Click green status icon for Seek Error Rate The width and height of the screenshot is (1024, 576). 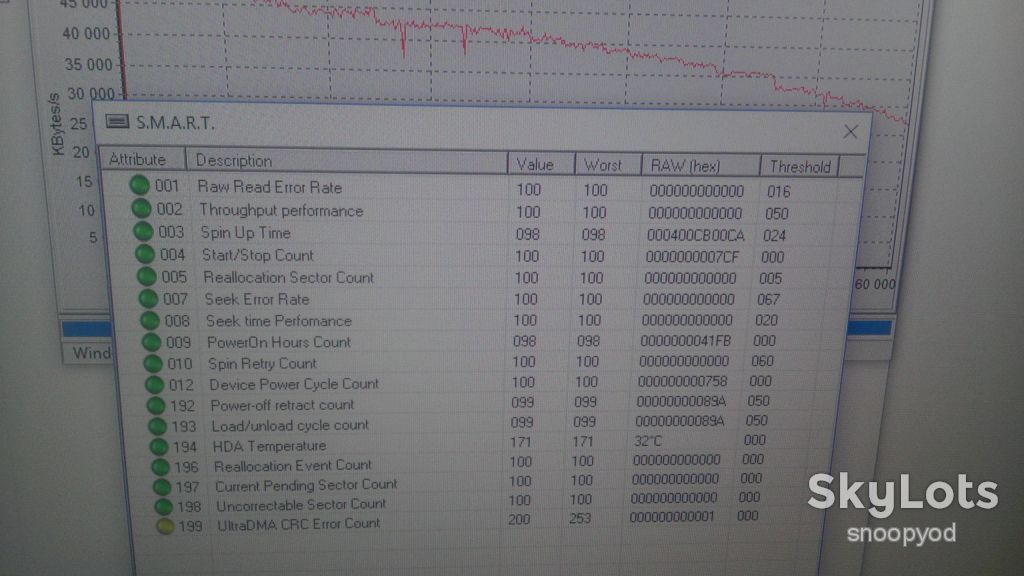coord(148,298)
